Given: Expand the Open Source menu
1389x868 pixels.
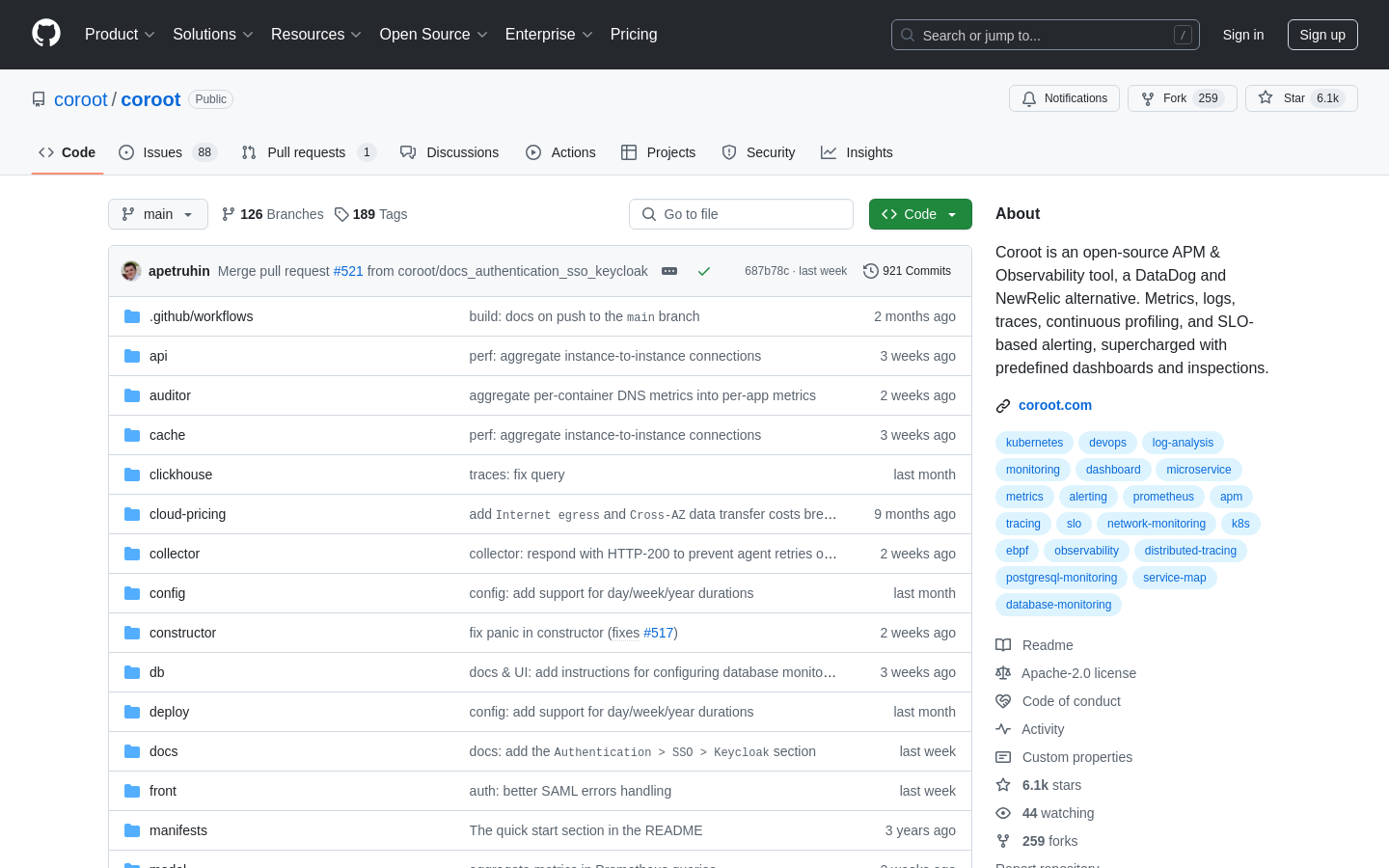Looking at the screenshot, I should [433, 35].
